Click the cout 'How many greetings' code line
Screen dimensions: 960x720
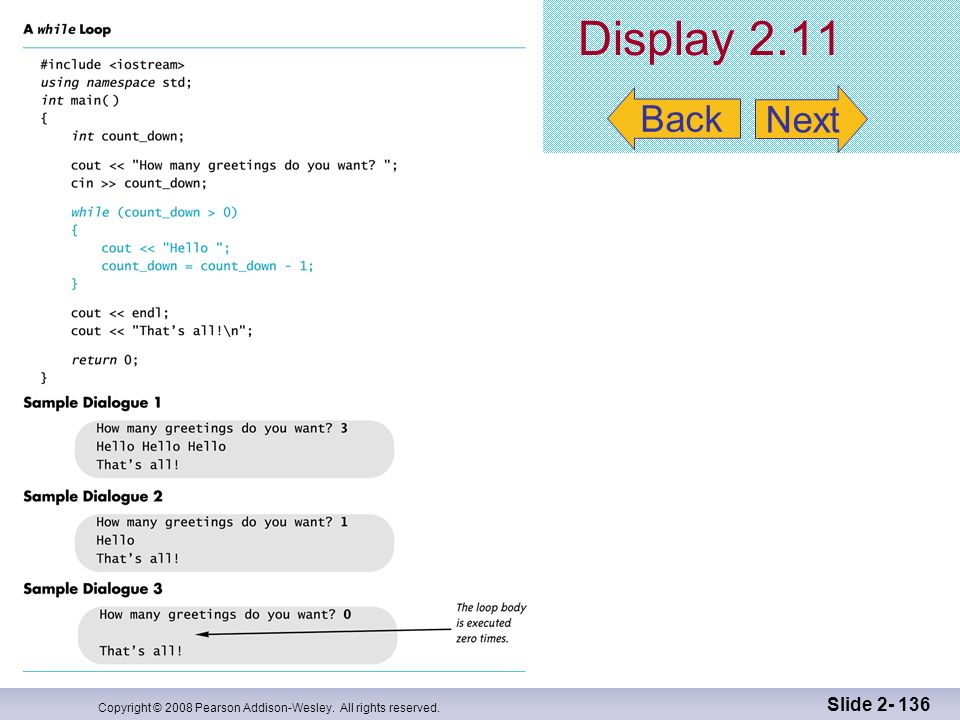(x=234, y=165)
